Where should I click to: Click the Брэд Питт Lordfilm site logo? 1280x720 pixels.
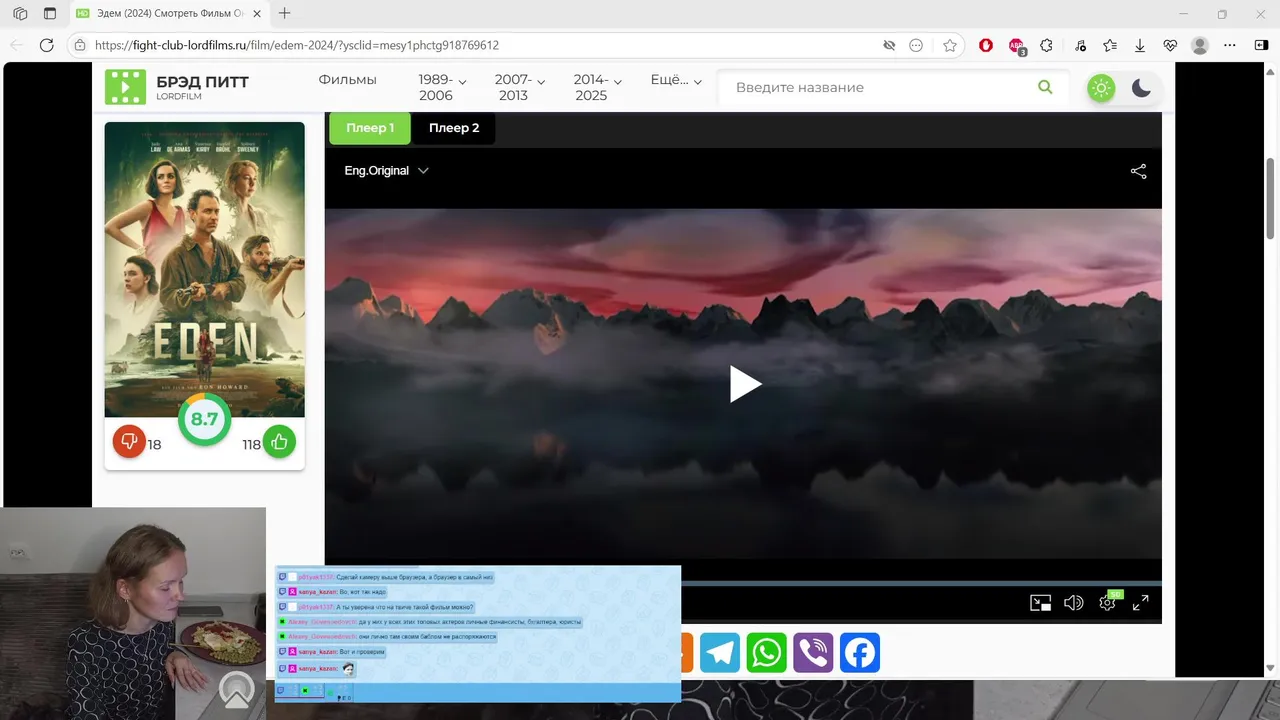pos(177,87)
